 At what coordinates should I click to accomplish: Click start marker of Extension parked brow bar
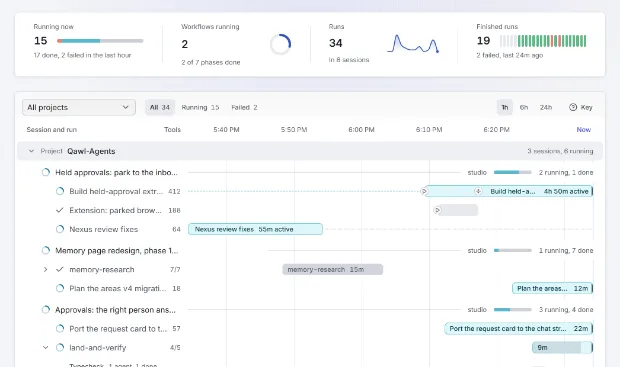pyautogui.click(x=437, y=210)
